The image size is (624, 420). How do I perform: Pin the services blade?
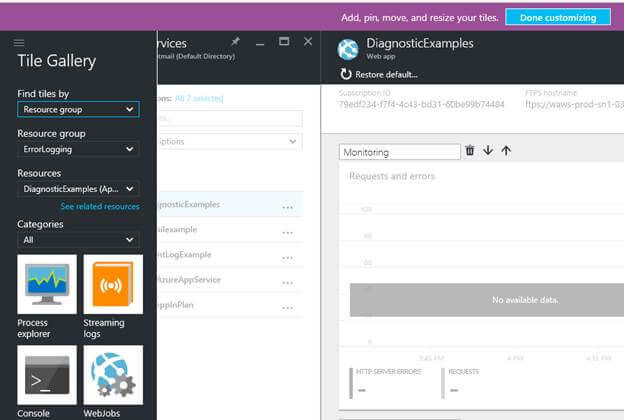(x=235, y=42)
